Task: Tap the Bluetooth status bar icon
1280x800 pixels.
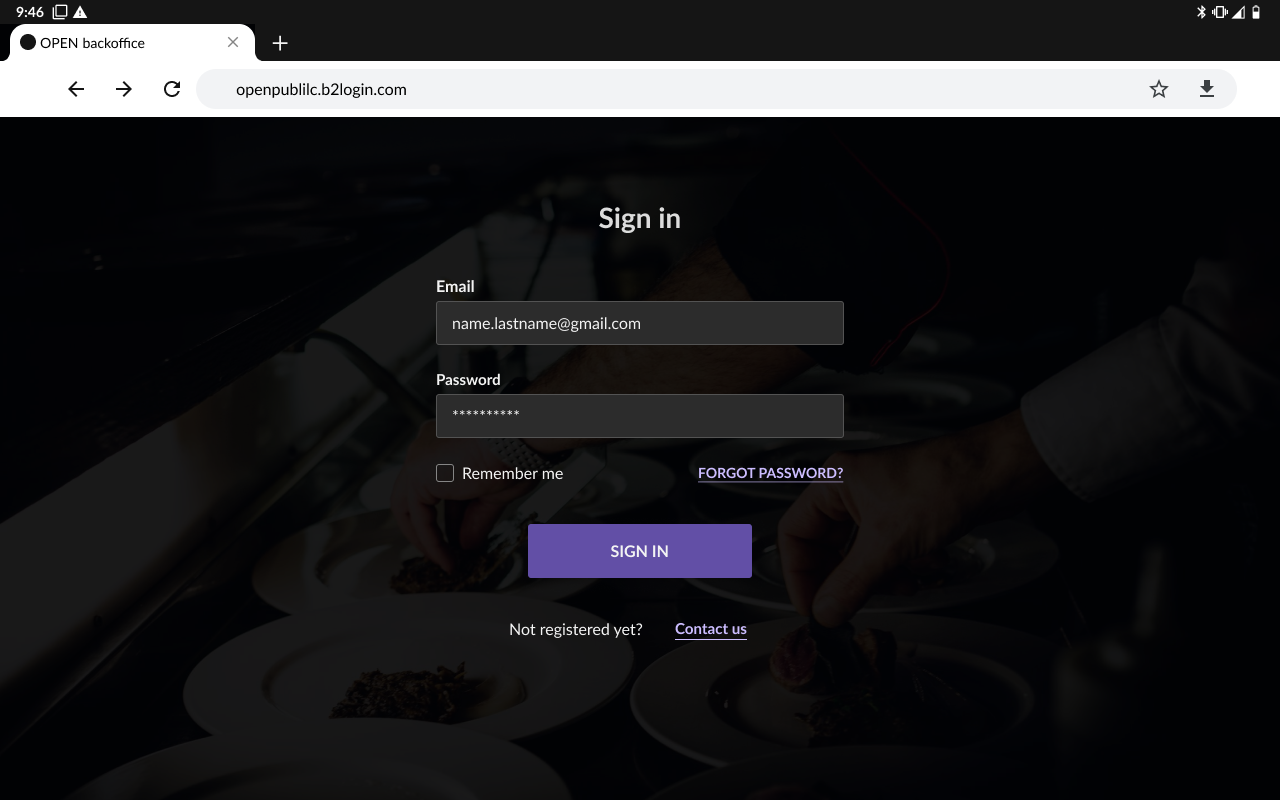Action: coord(1201,12)
